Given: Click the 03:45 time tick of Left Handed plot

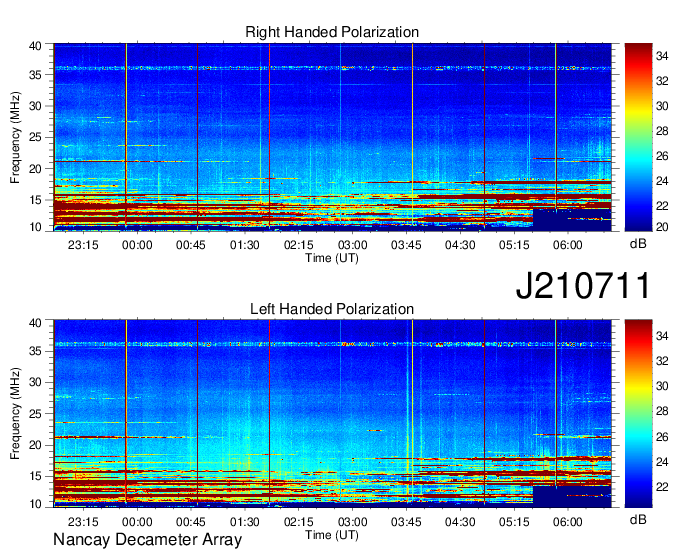Looking at the screenshot, I should click(406, 521).
